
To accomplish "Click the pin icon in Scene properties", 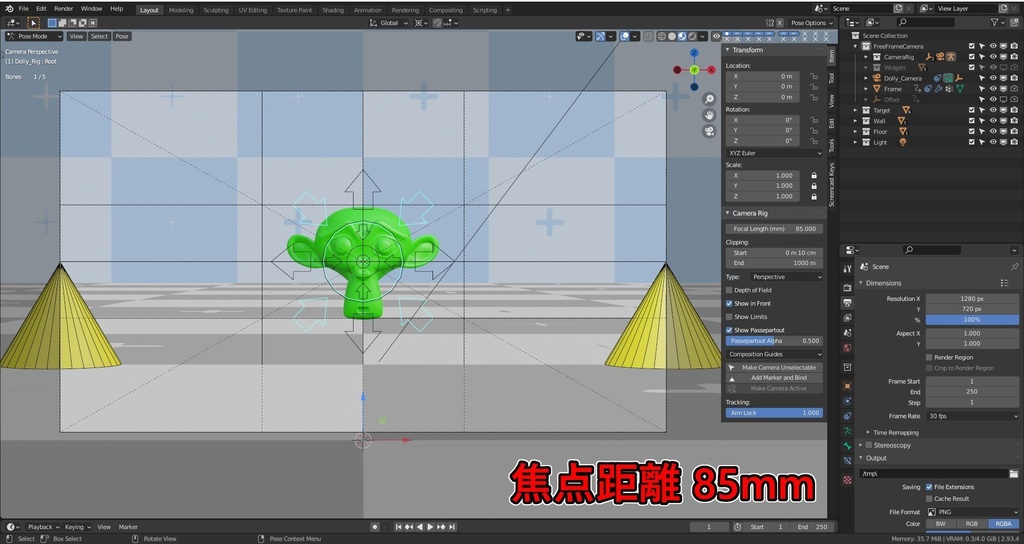I will coord(1014,266).
